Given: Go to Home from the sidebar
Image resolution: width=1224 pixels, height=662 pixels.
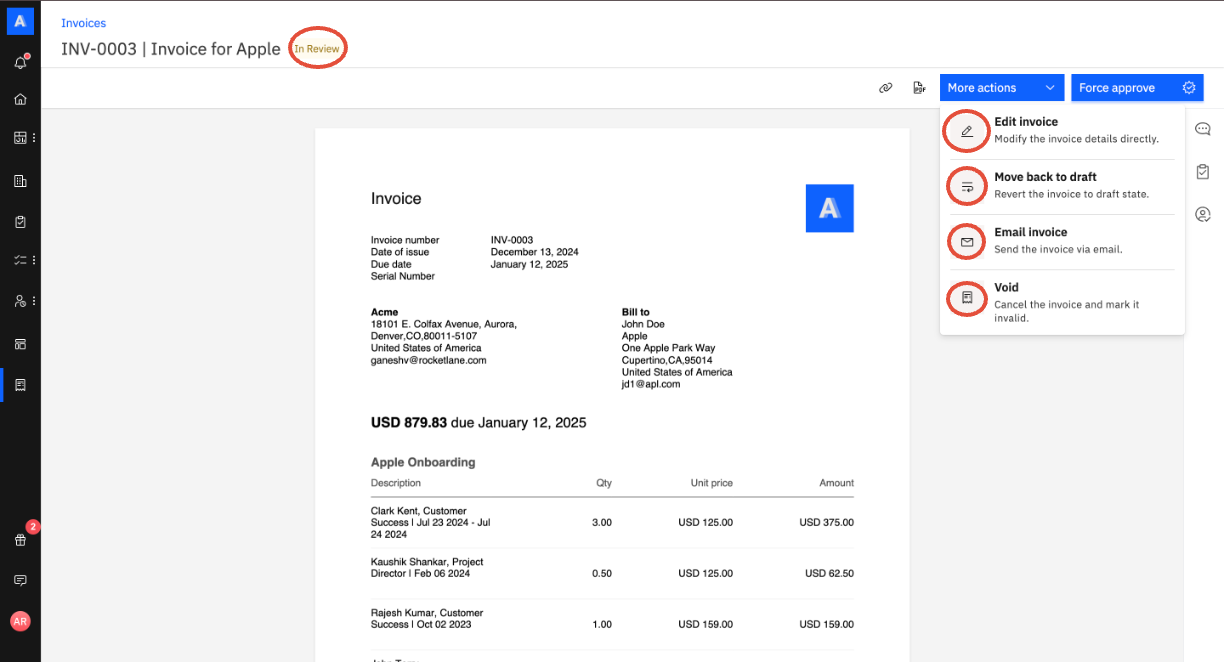Looking at the screenshot, I should 20,100.
